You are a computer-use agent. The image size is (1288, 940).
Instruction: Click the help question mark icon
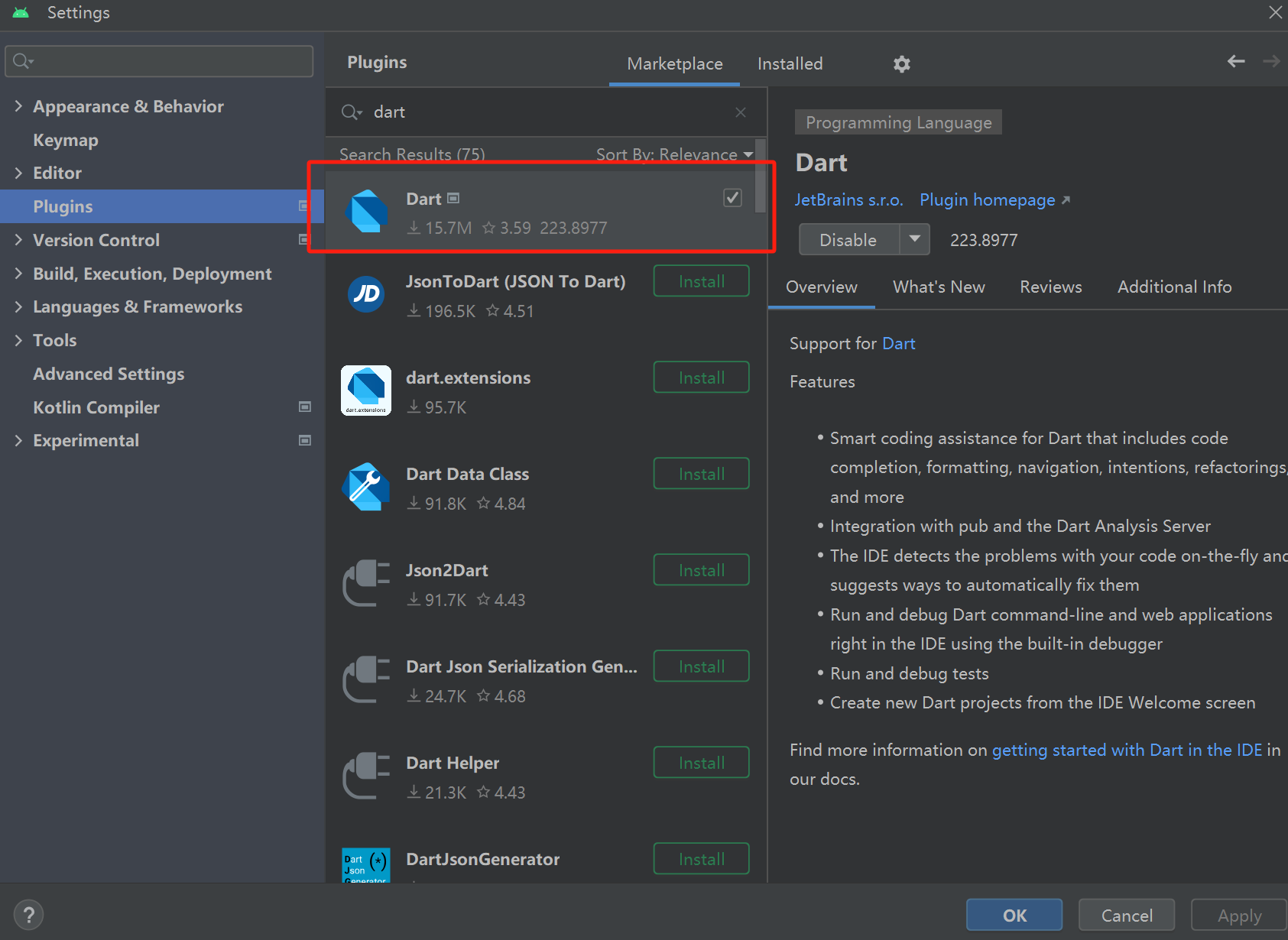(28, 914)
